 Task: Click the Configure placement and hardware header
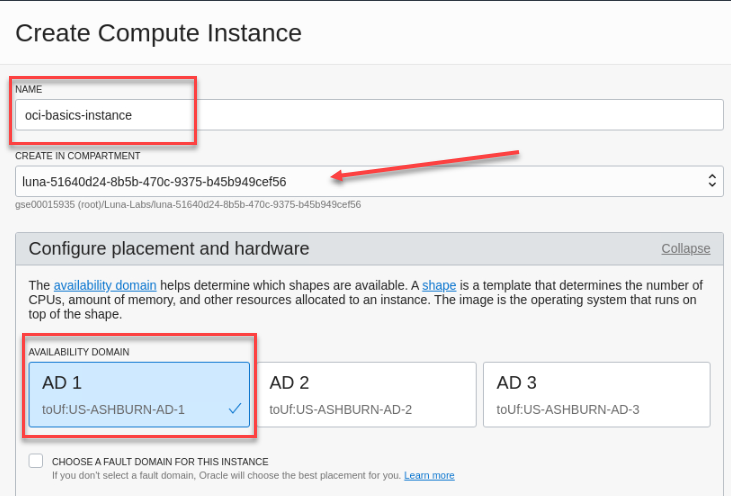[169, 248]
